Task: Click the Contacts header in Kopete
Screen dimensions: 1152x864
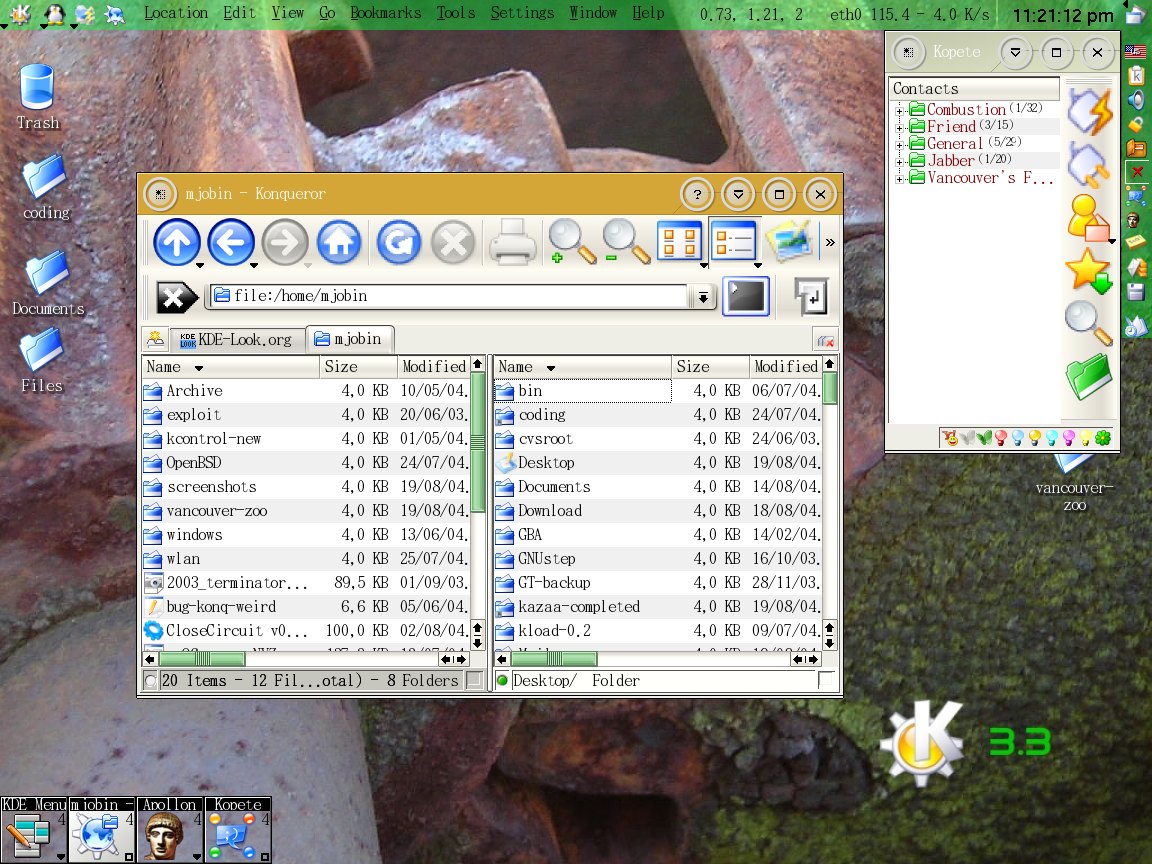Action: (x=974, y=89)
